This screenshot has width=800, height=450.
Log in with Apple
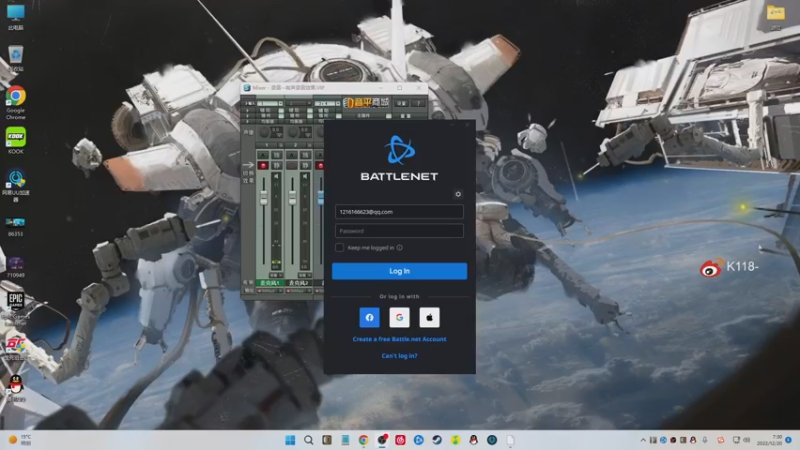click(430, 317)
